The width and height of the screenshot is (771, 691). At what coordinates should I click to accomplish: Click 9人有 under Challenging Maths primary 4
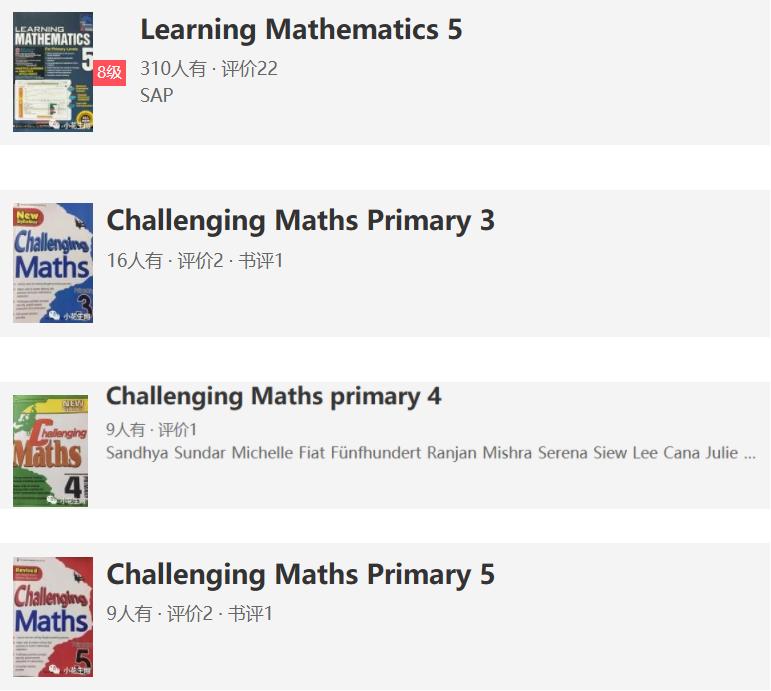click(x=125, y=430)
